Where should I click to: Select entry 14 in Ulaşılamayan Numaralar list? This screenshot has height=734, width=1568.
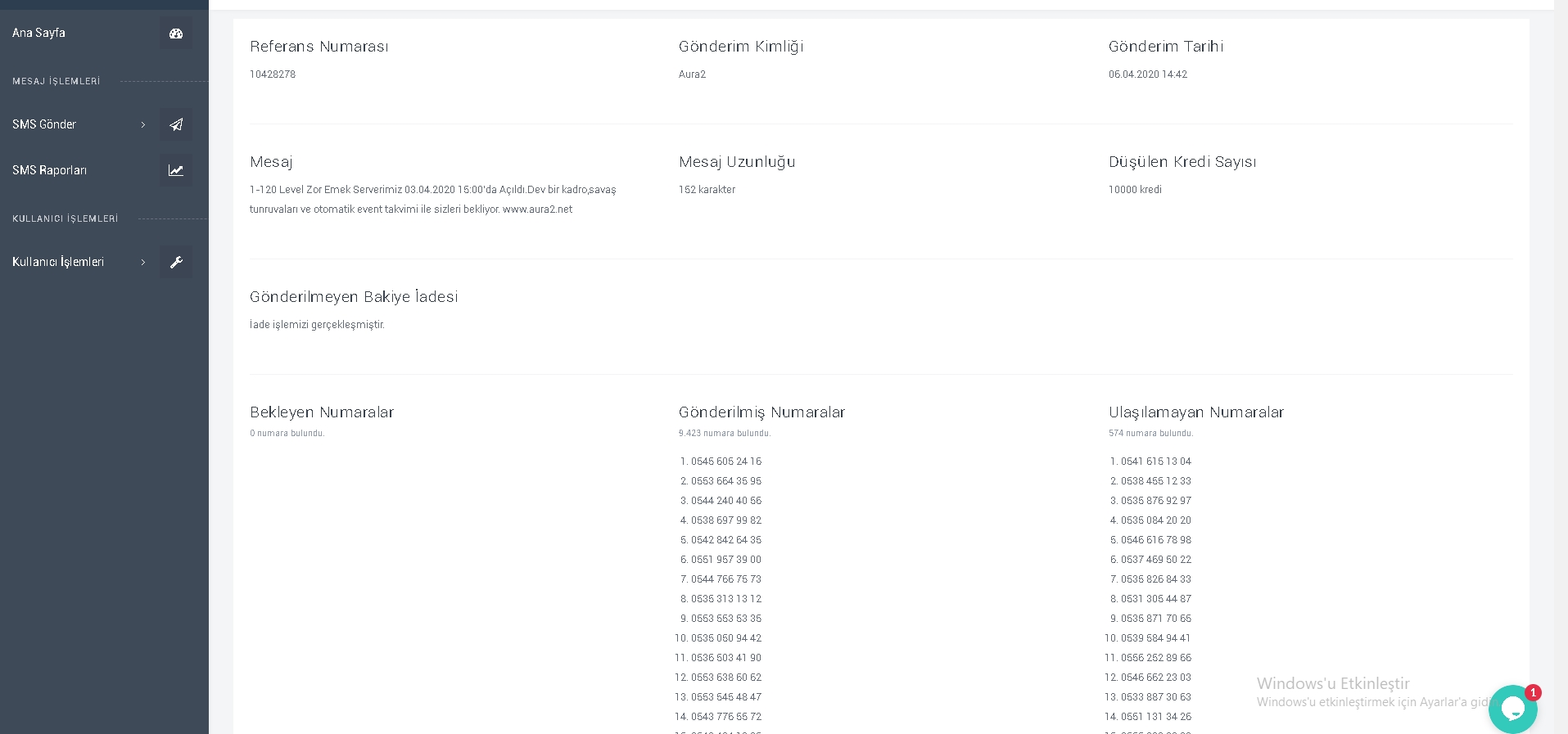[x=1156, y=717]
